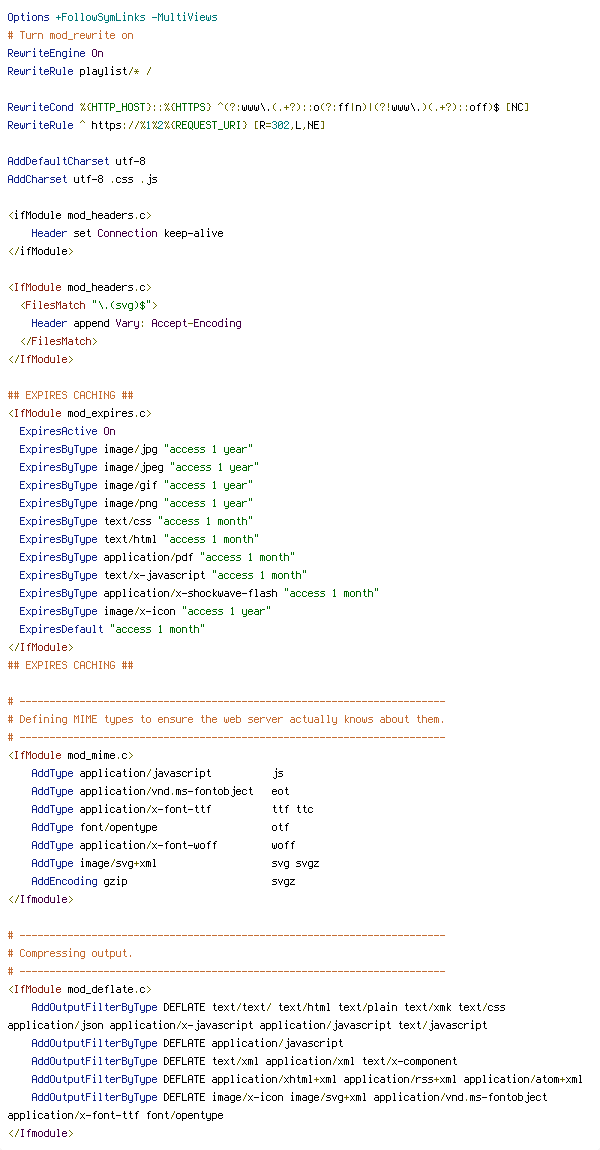Viewport: 600px width, 1150px height.
Task: Click the ExpiresDefault access 1 month line
Action: pyautogui.click(x=112, y=629)
